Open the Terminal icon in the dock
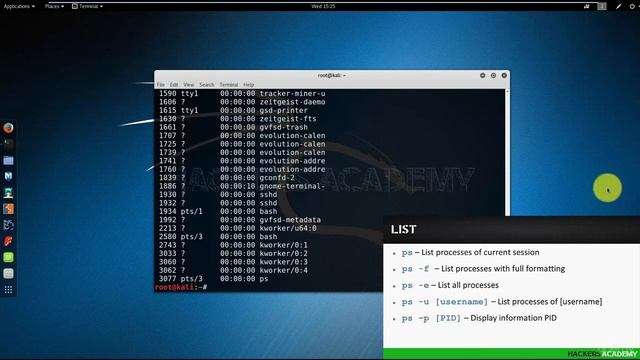This screenshot has height=360, width=640. [x=8, y=144]
